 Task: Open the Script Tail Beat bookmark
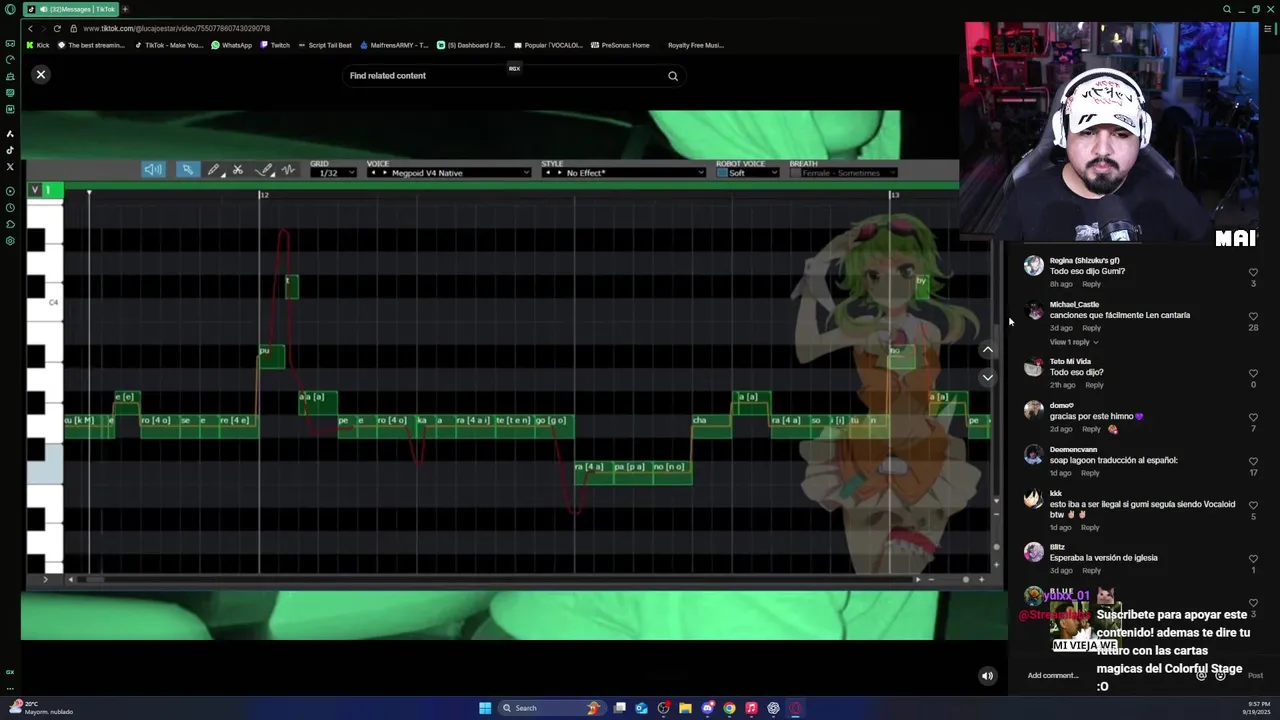click(x=324, y=45)
